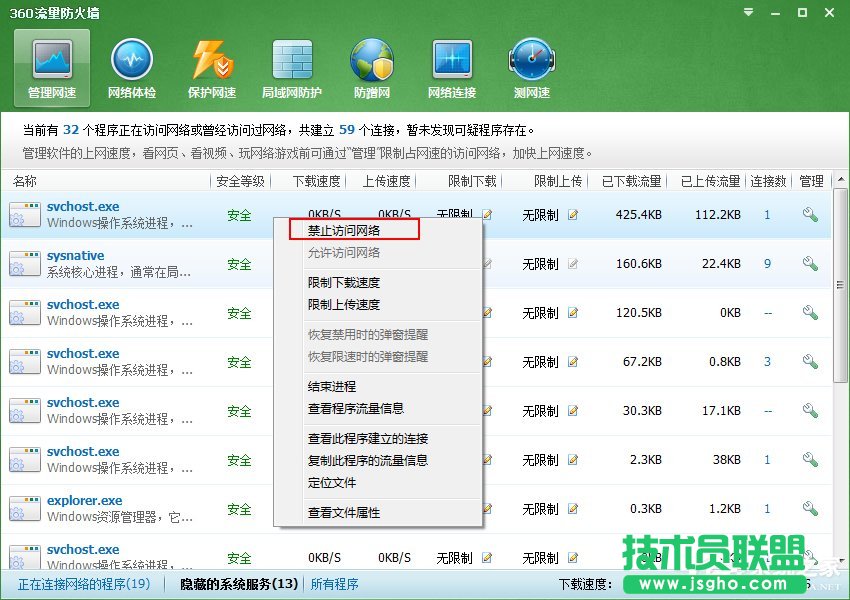
Task: Click the vertical scrollbar thumb
Action: click(841, 285)
